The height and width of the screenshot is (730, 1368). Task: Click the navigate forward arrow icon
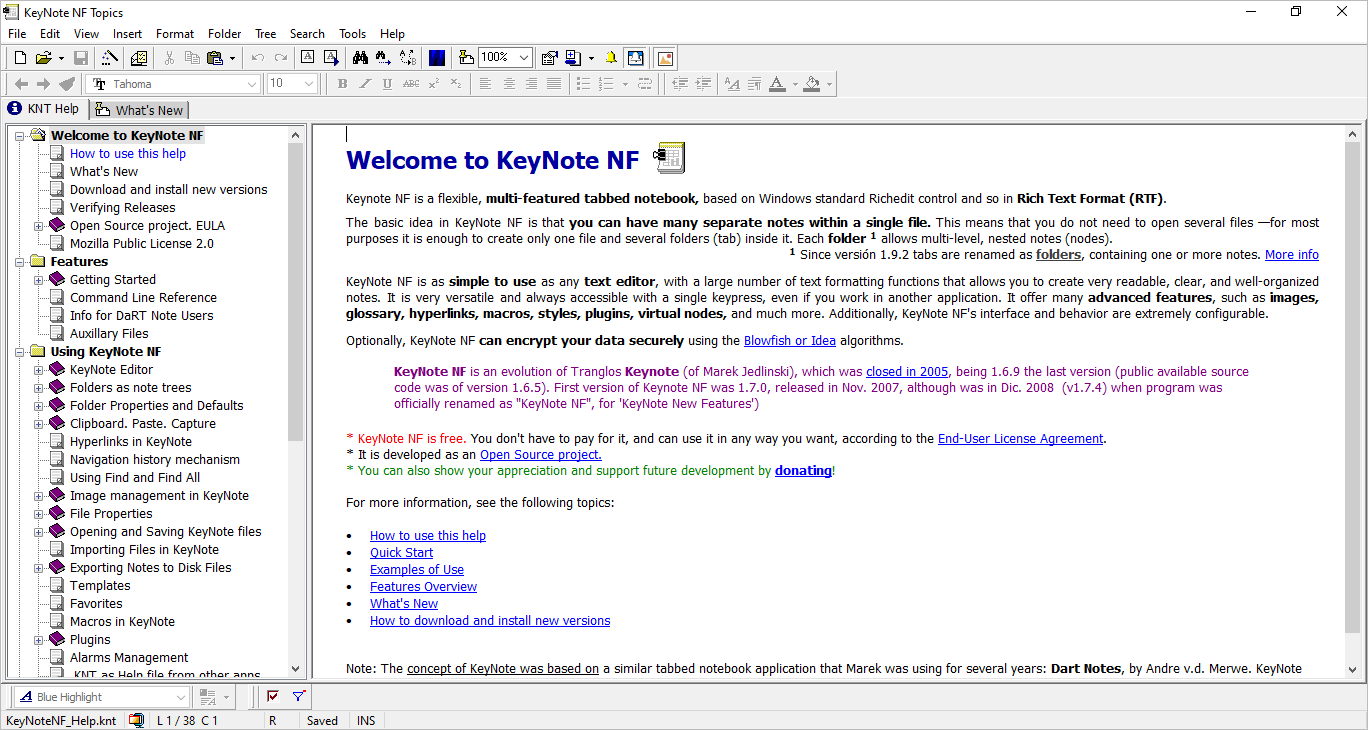[x=43, y=84]
